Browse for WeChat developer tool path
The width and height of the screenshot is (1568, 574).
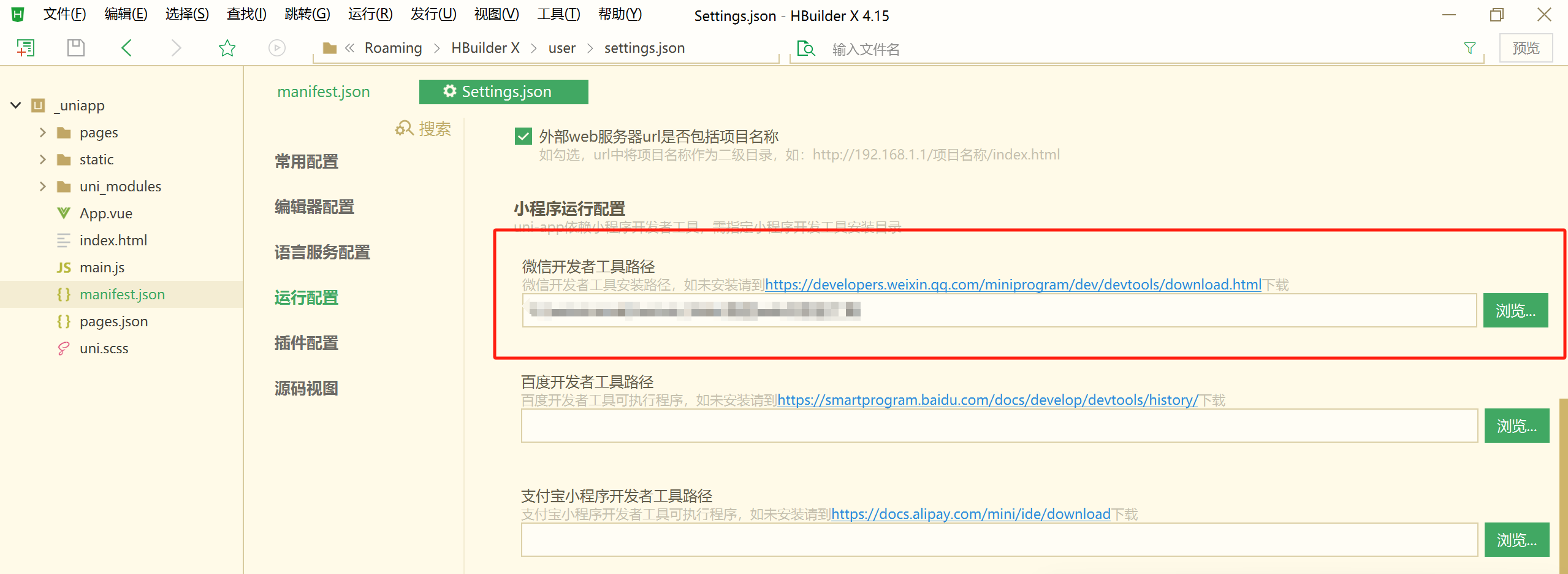pyautogui.click(x=1515, y=310)
